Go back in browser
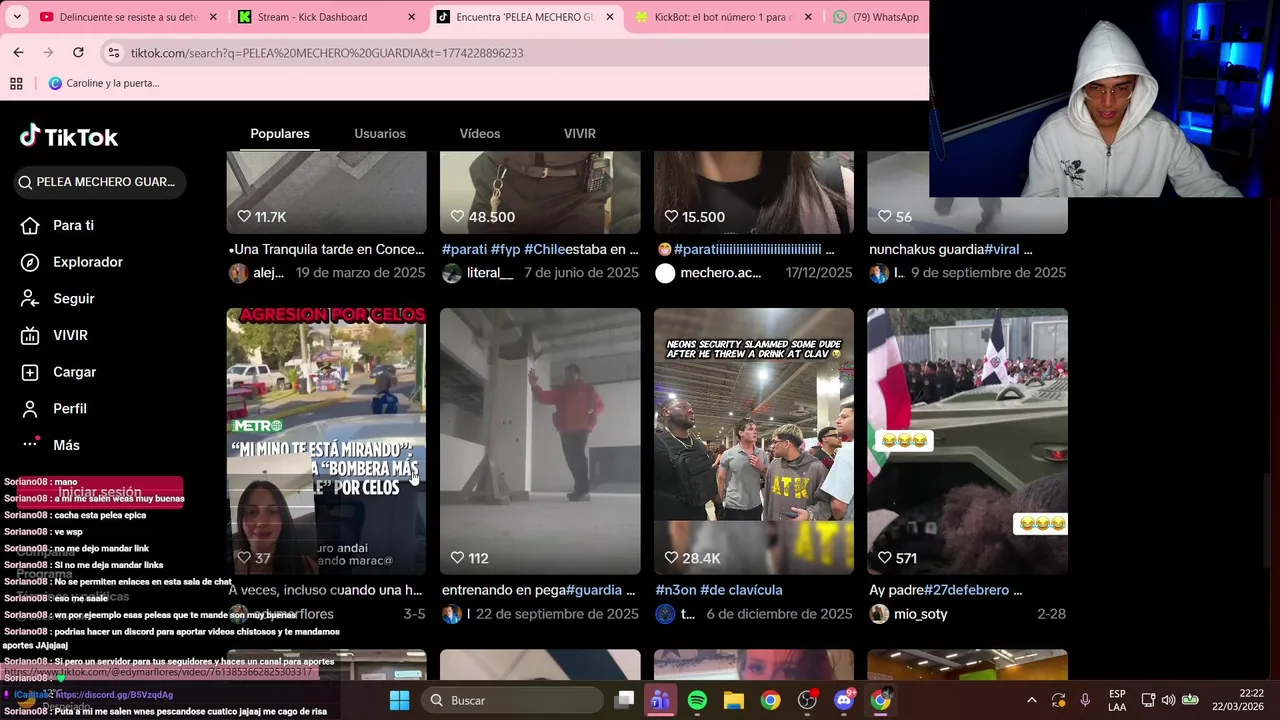The width and height of the screenshot is (1280, 720). pyautogui.click(x=18, y=52)
